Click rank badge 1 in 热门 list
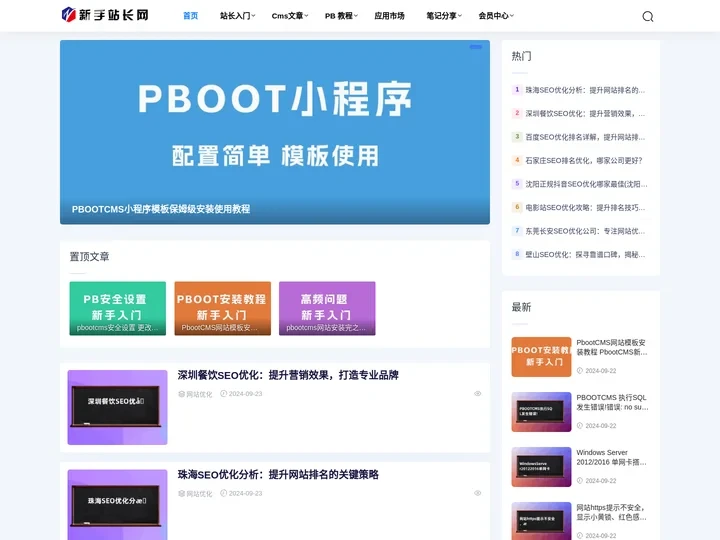This screenshot has height=540, width=720. pos(517,90)
